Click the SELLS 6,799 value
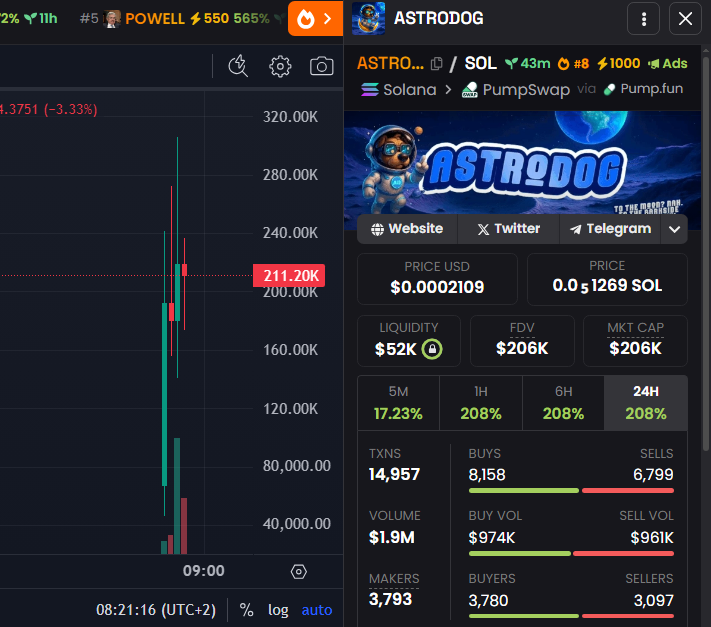The height and width of the screenshot is (627, 711). (653, 475)
